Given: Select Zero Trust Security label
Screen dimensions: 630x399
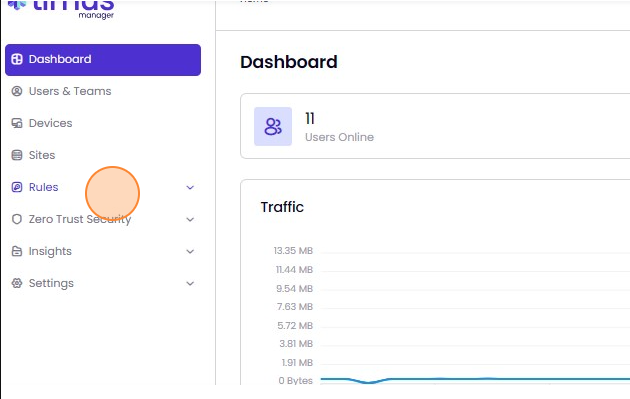Looking at the screenshot, I should coord(80,219).
